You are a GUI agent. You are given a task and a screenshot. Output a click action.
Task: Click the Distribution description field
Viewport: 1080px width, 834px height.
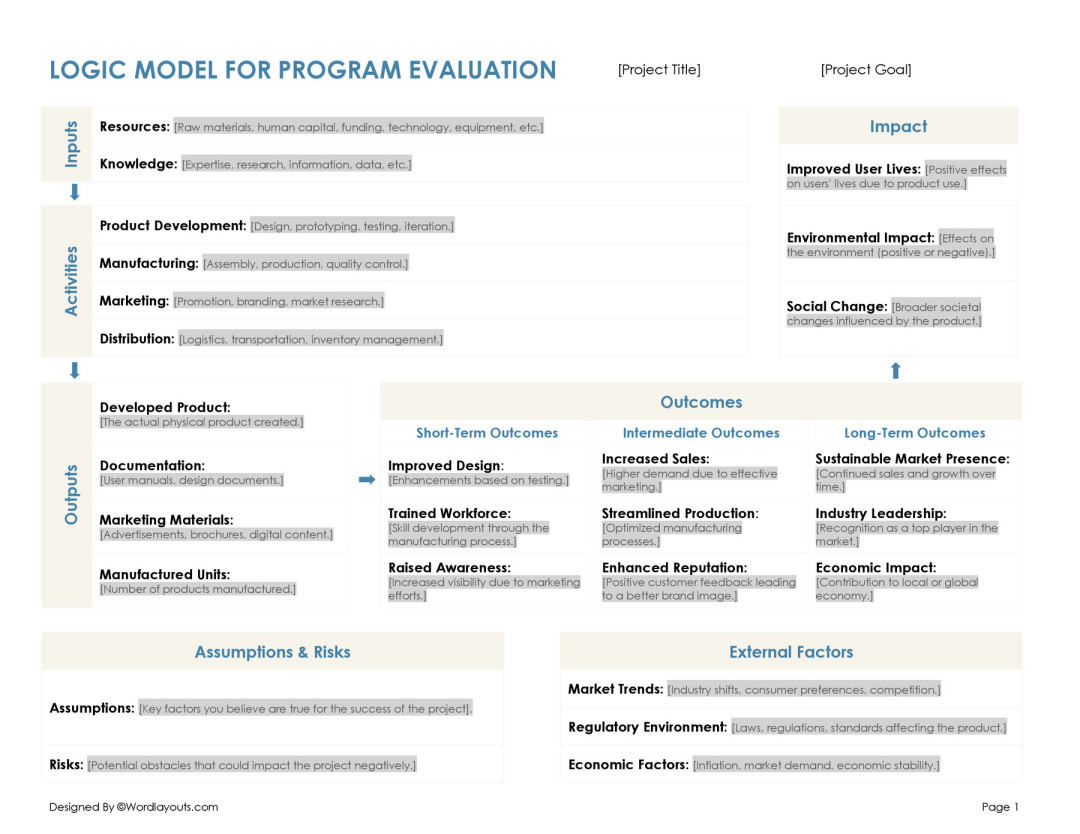(310, 340)
